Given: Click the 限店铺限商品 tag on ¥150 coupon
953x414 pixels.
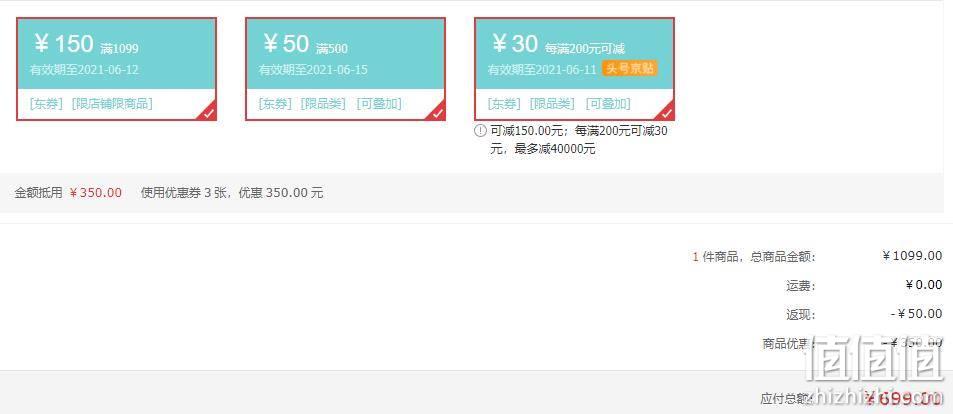Looking at the screenshot, I should [x=112, y=103].
